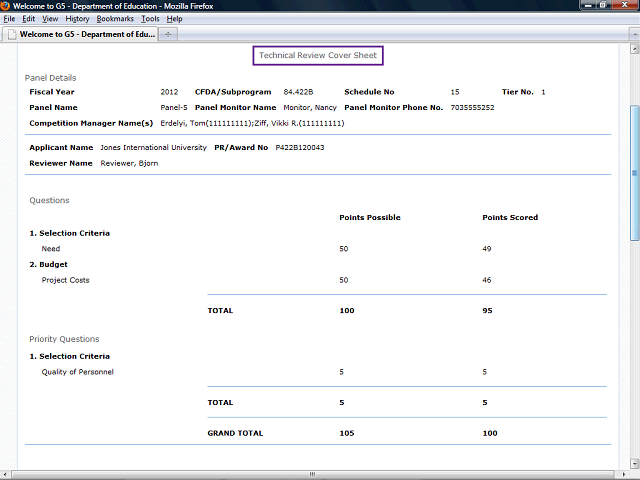
Task: Open the Bookmarks menu
Action: point(115,19)
